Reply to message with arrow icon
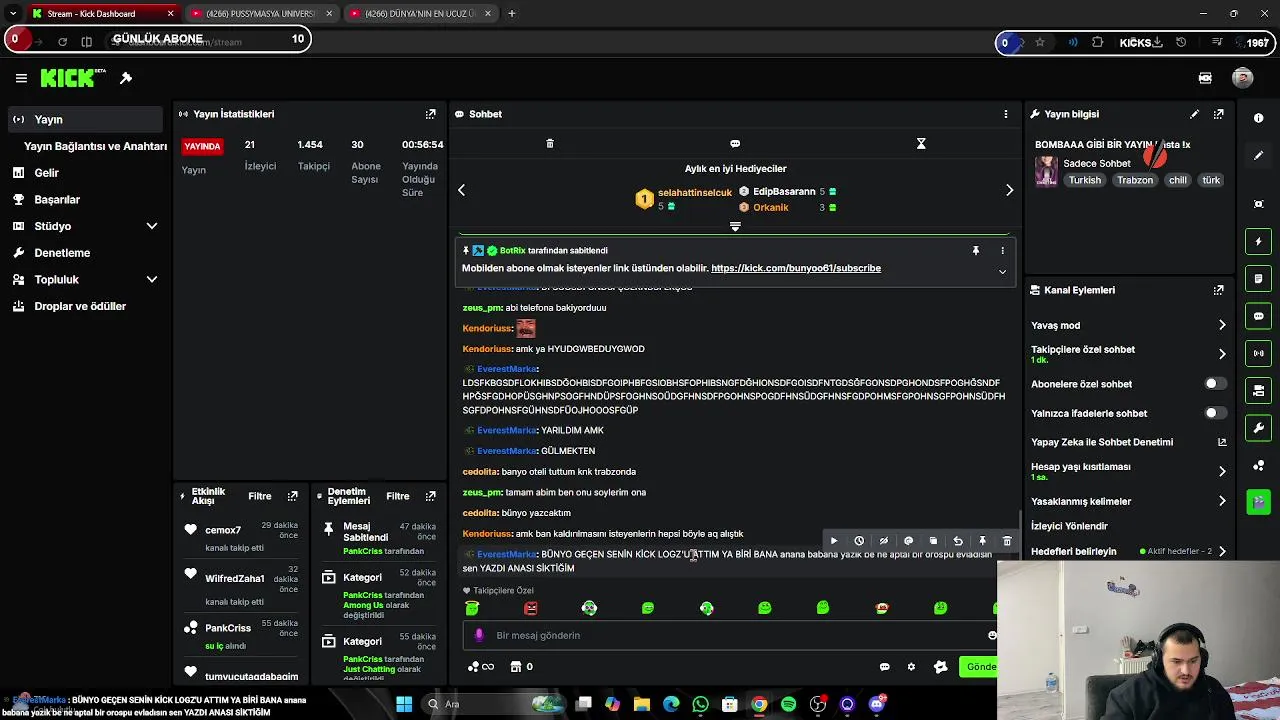The image size is (1280, 720). (958, 541)
